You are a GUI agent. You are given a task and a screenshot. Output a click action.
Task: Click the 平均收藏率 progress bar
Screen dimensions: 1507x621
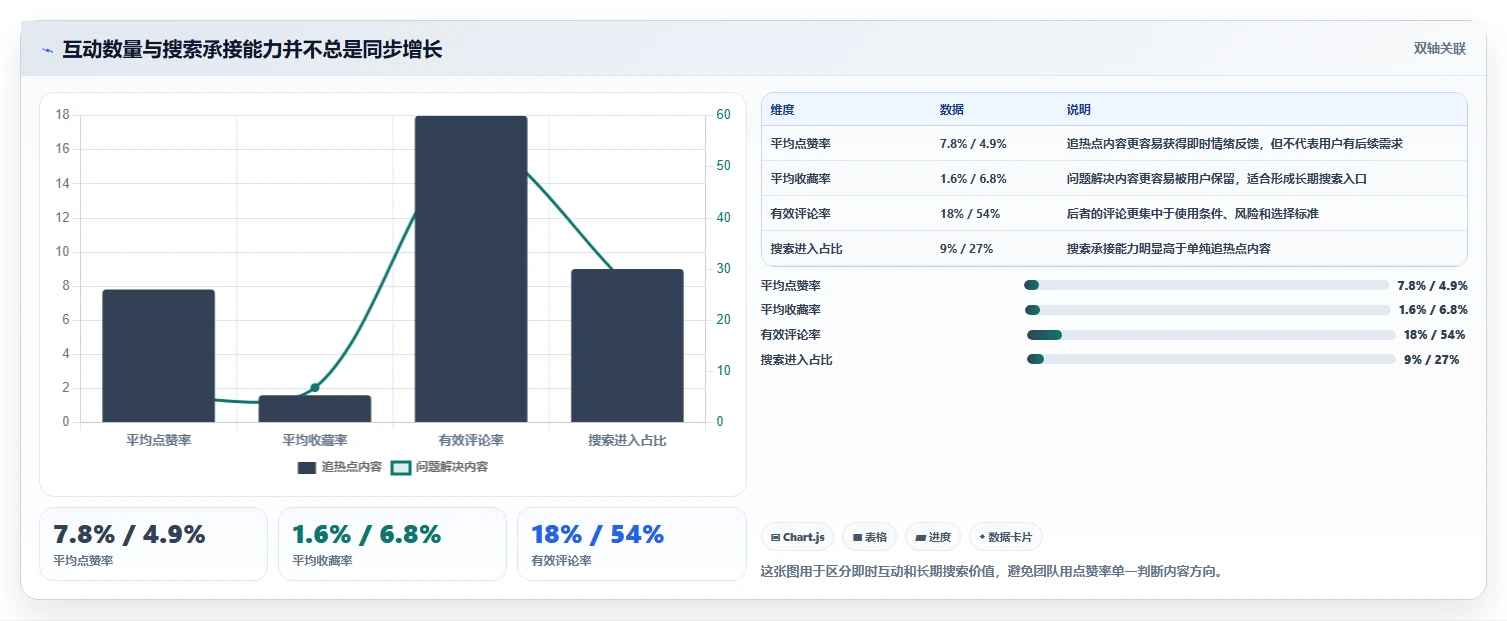pos(1206,310)
